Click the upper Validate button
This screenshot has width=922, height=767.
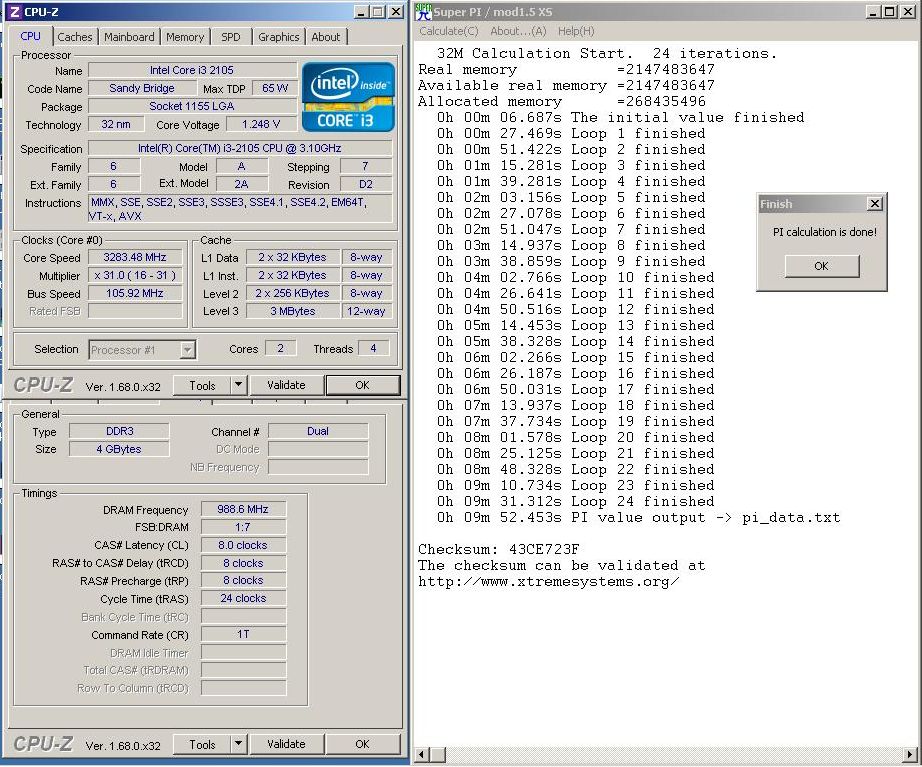tap(286, 385)
